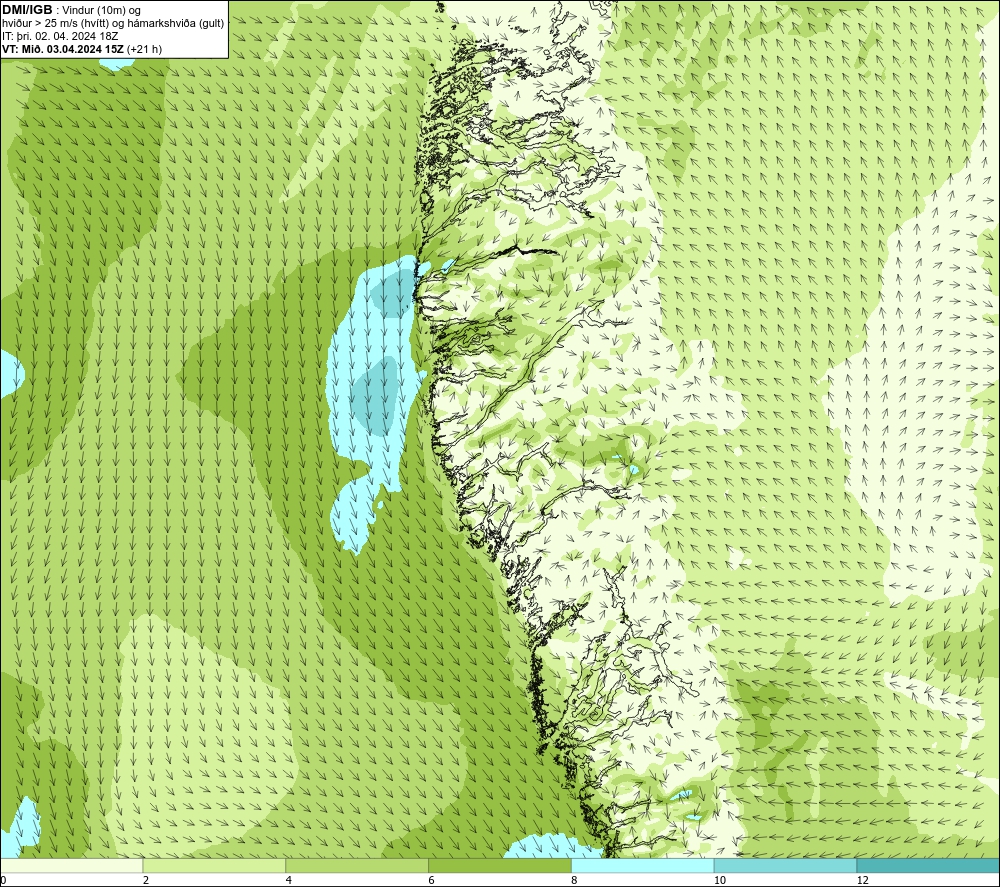This screenshot has width=1000, height=887.
Task: Click the 6–8 m/s dark green legend swatch
Action: [500, 865]
